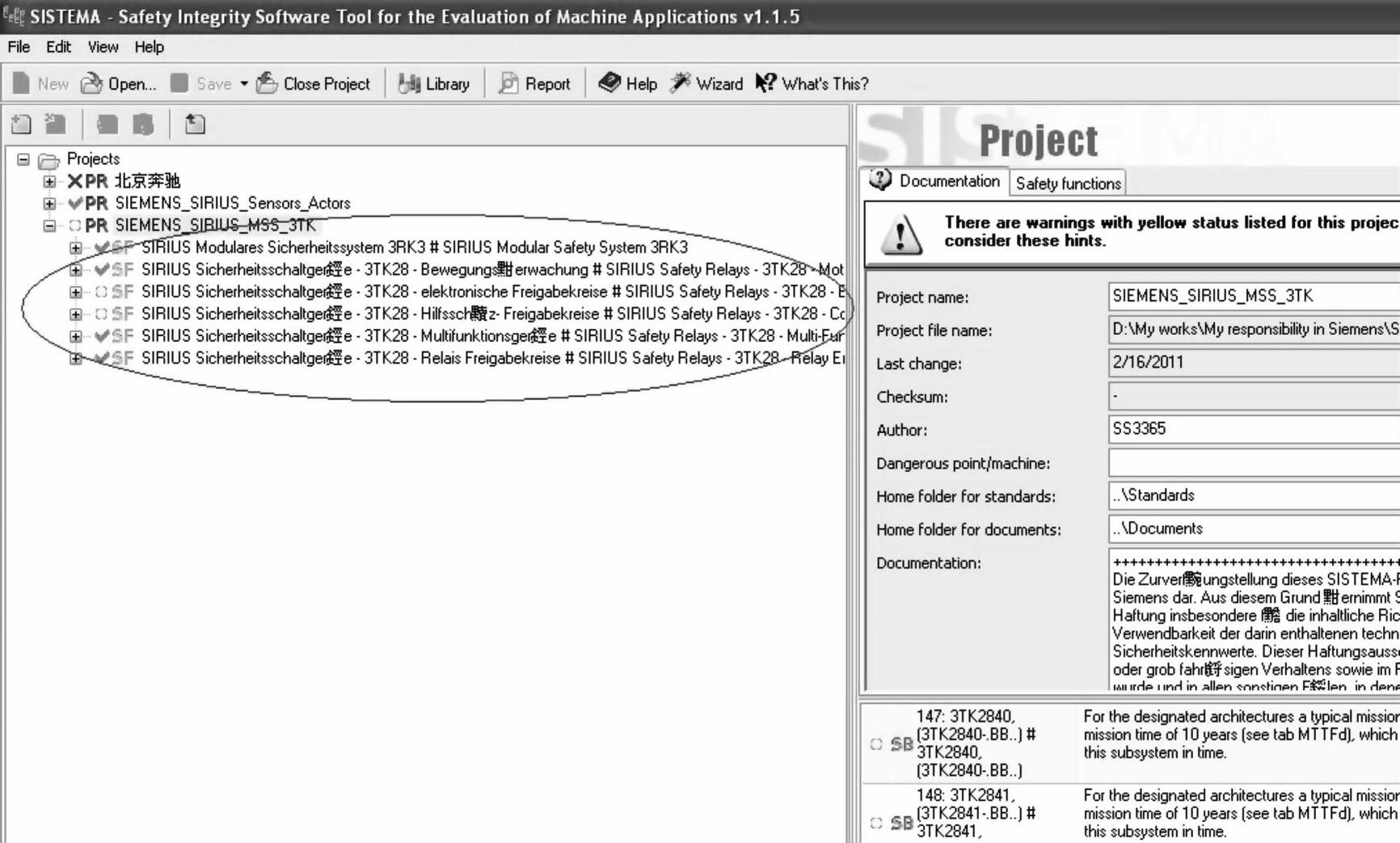The image size is (1400, 843).
Task: Expand the 3TK28 Hilfsschütz-Freigabekreise node
Action: point(75,314)
